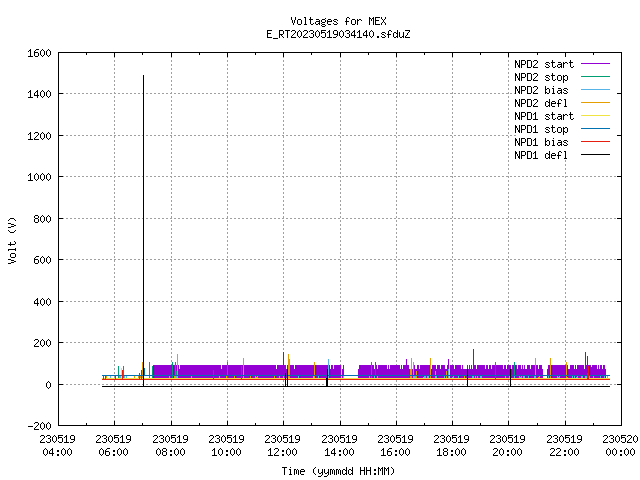
Task: Select the 'NPD1 defl' legend label
Action: 541,155
